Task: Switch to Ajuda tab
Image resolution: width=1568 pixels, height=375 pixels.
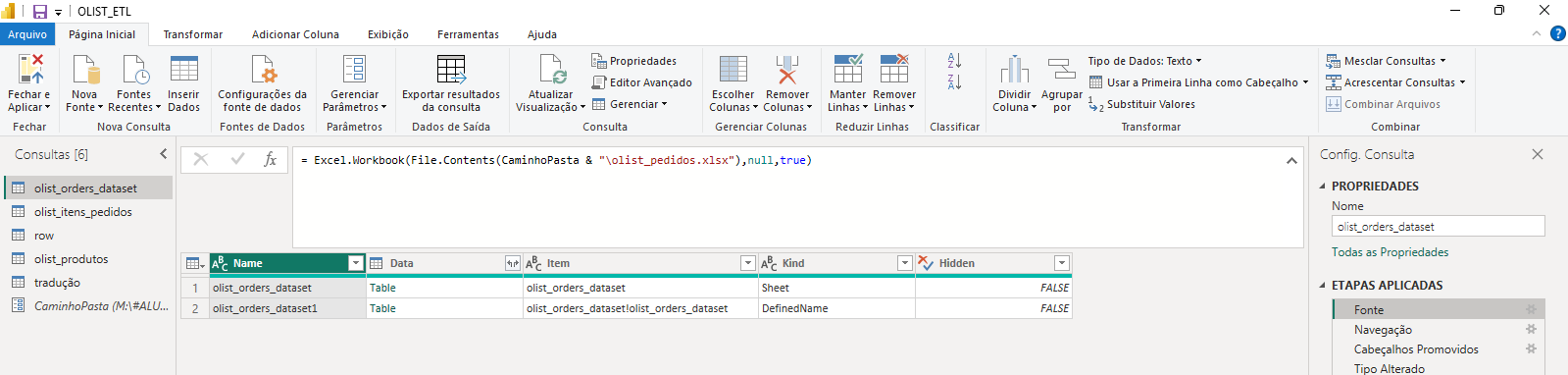Action: click(542, 34)
